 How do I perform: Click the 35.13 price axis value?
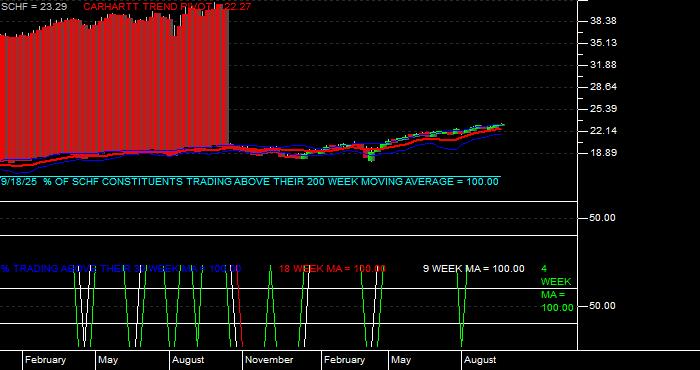coord(603,43)
